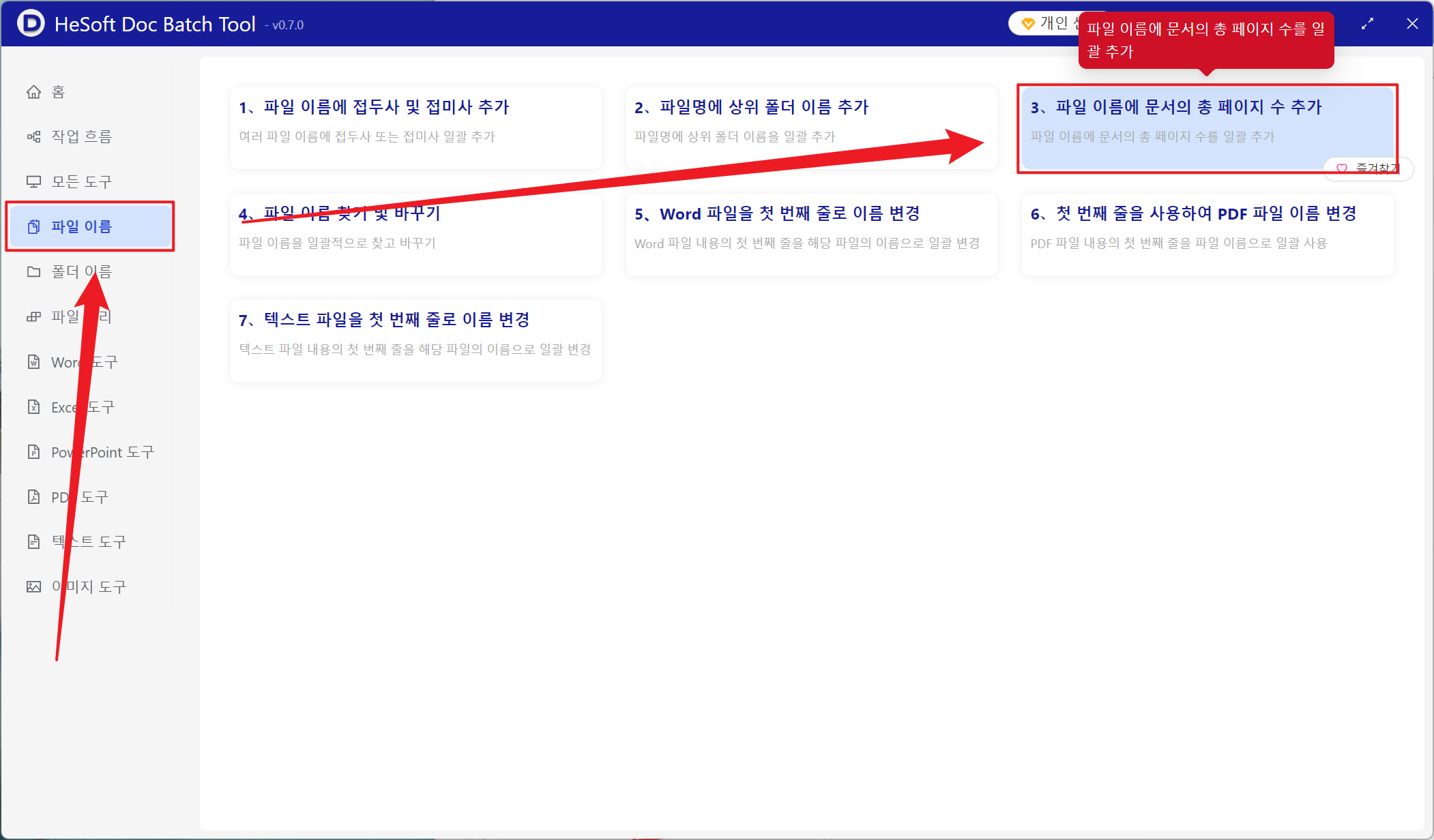Open PowerPoint 도구 in sidebar
Viewport: 1434px width, 840px height.
tap(90, 451)
